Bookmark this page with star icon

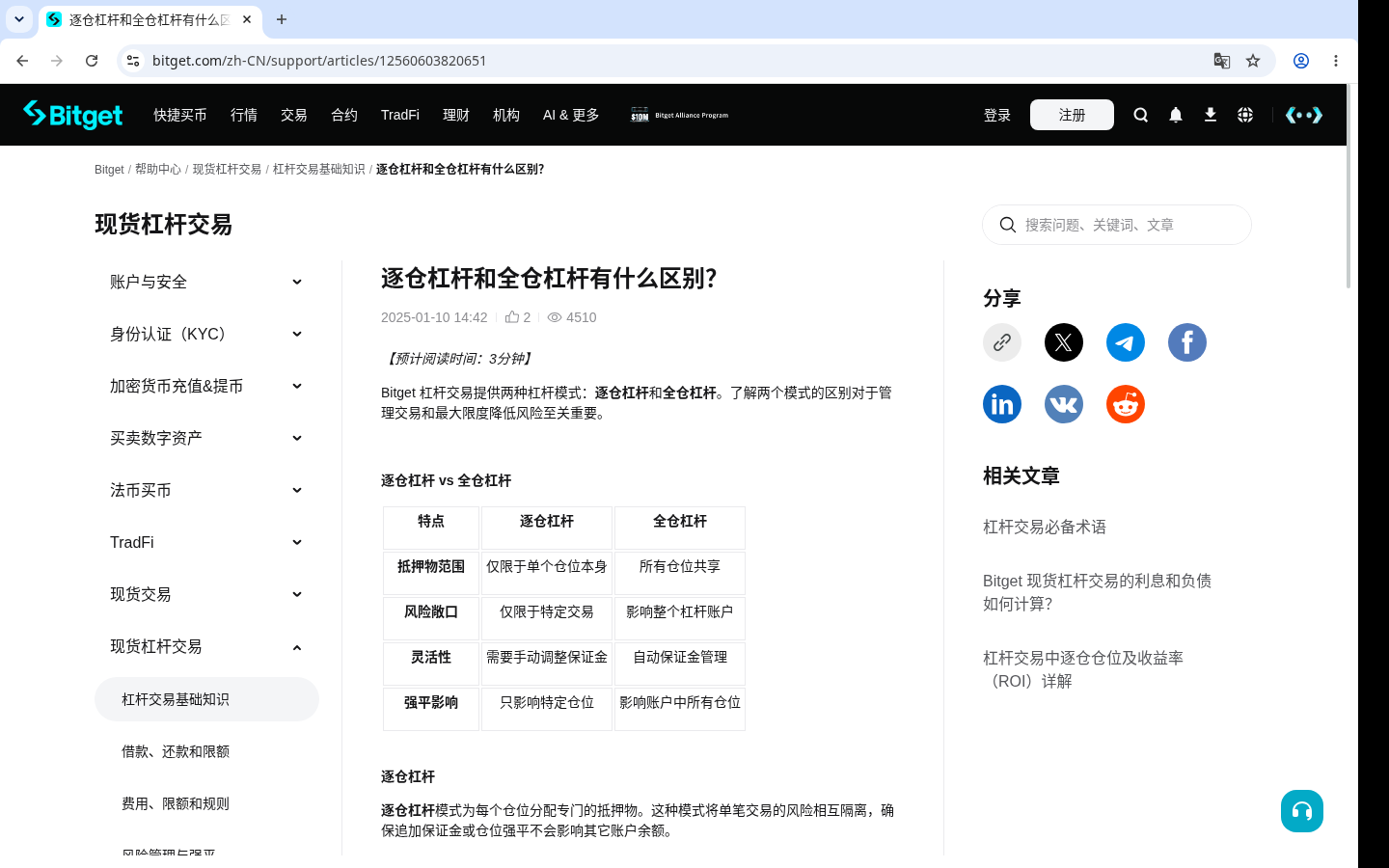tap(1253, 61)
